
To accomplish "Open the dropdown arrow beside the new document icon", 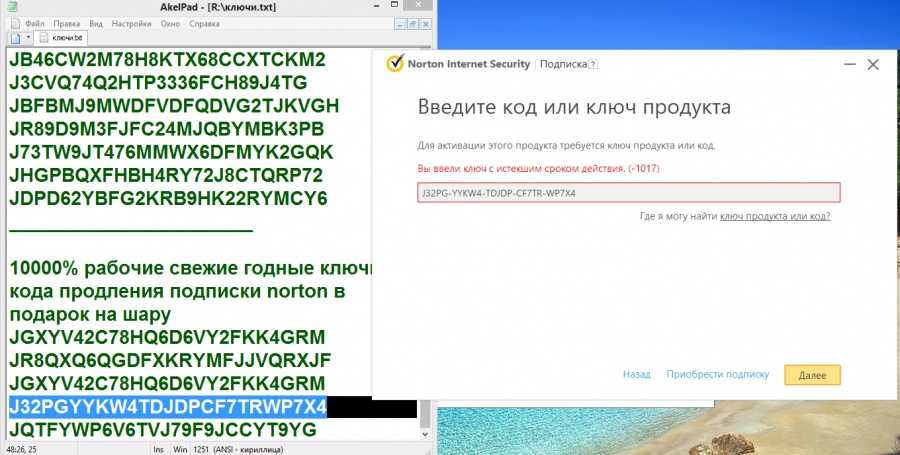I will [28, 38].
